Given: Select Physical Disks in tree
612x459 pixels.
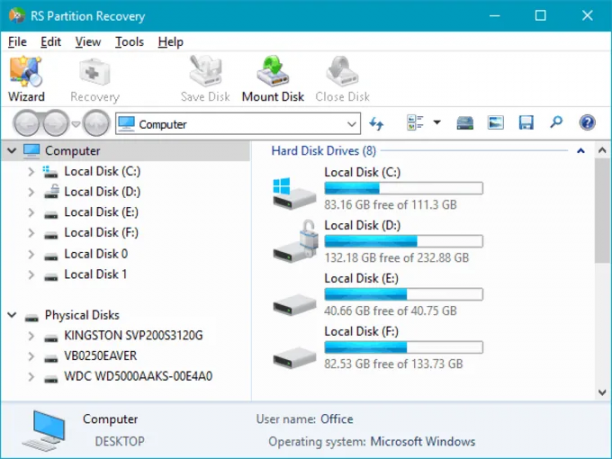Looking at the screenshot, I should 82,315.
